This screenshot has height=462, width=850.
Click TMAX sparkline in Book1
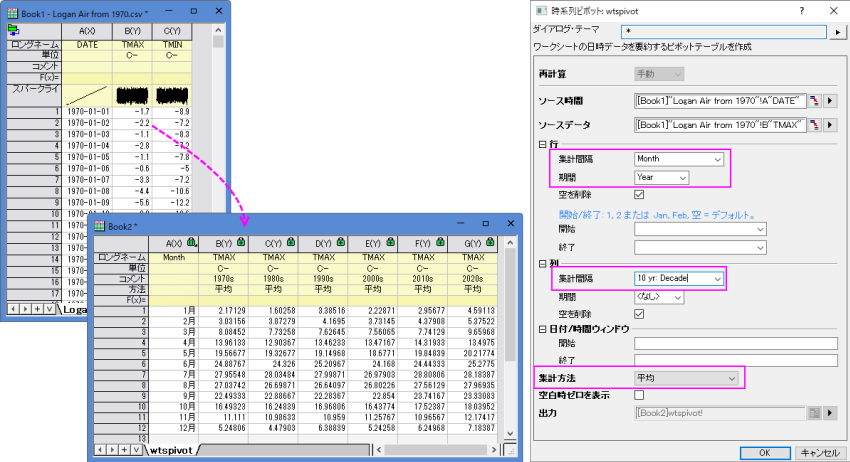(x=132, y=96)
